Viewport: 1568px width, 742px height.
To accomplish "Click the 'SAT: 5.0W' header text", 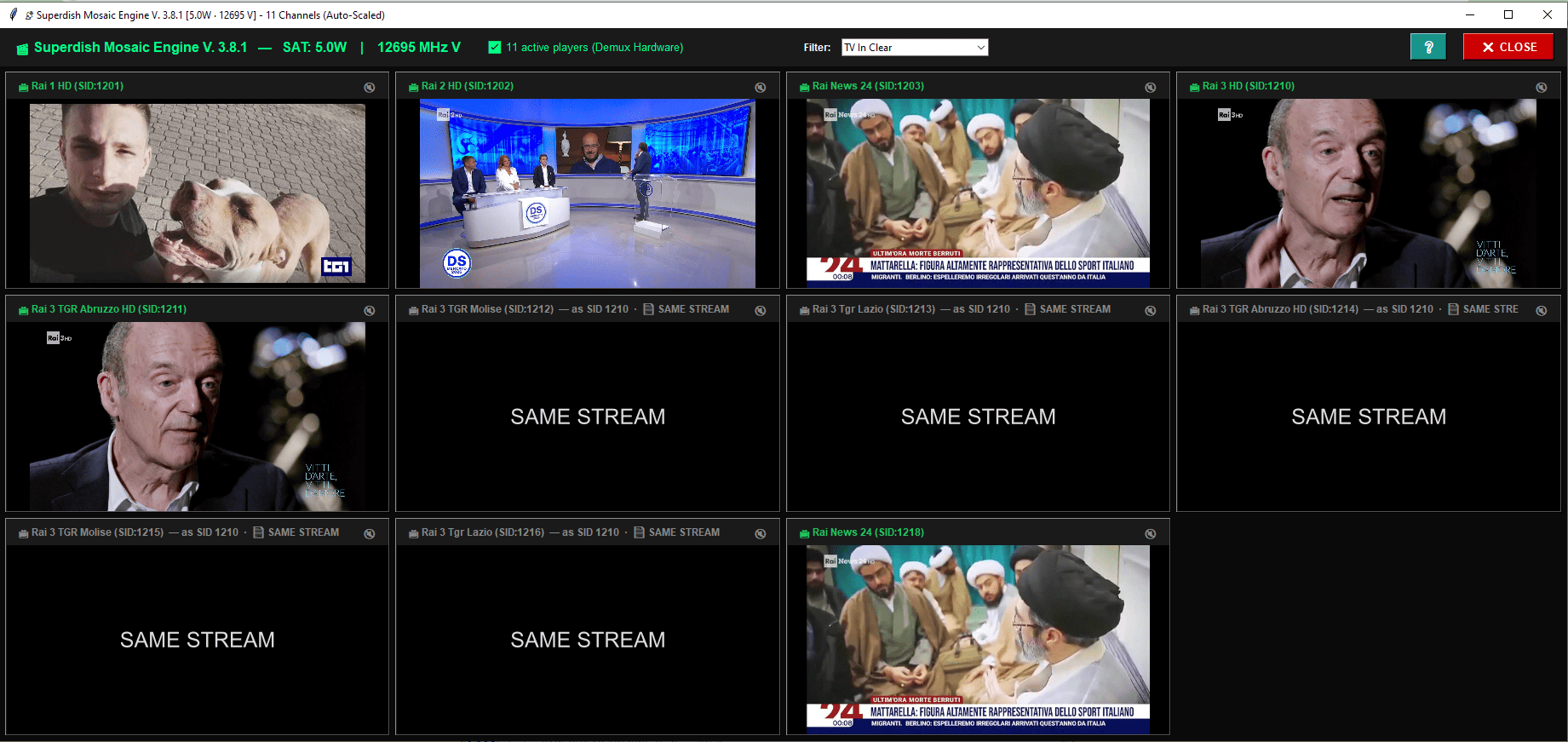I will [x=315, y=48].
